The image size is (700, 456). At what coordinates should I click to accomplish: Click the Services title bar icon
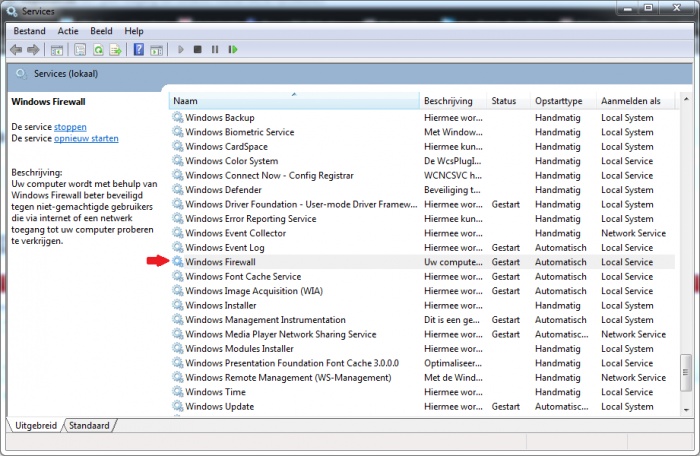pos(12,10)
